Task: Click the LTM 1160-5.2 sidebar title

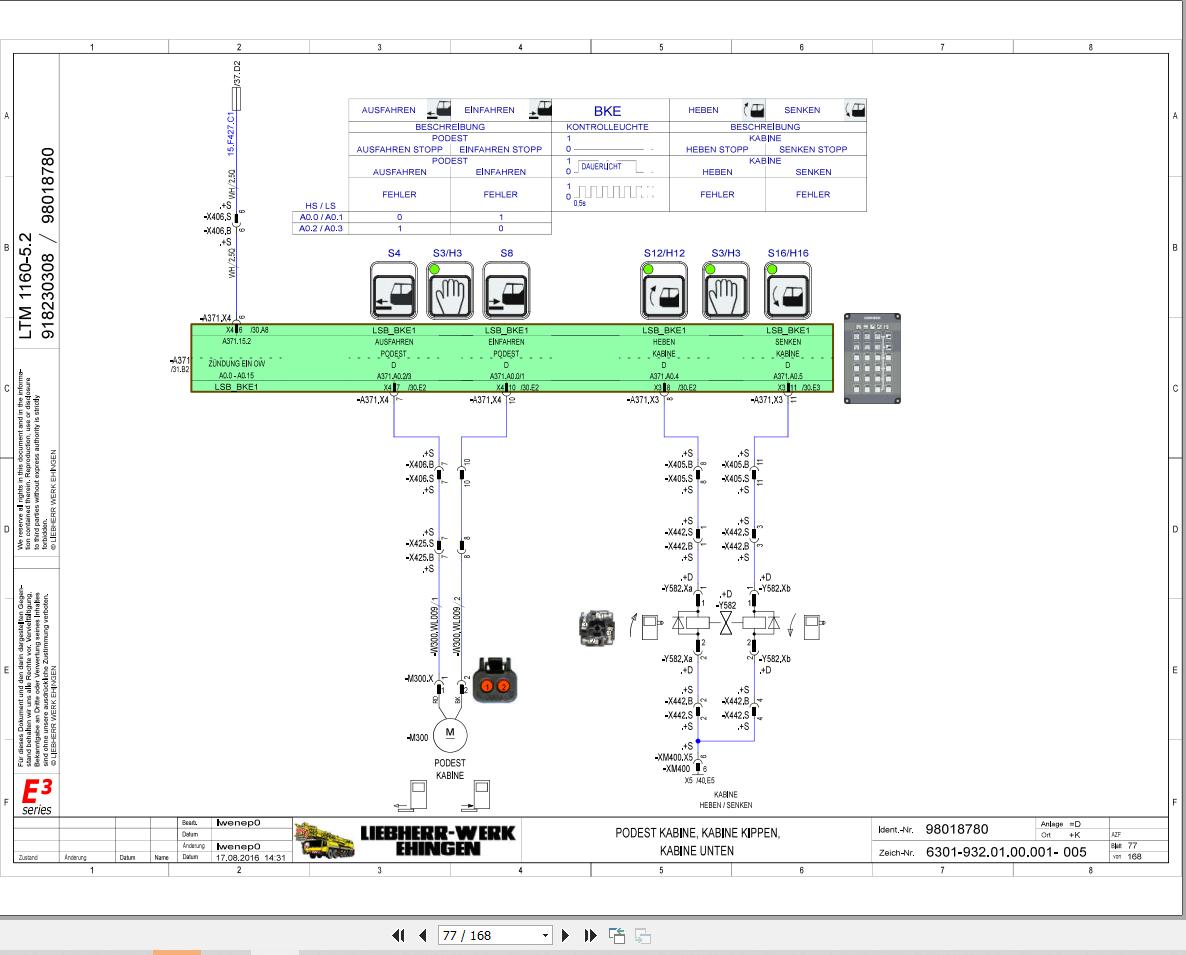Action: 25,285
